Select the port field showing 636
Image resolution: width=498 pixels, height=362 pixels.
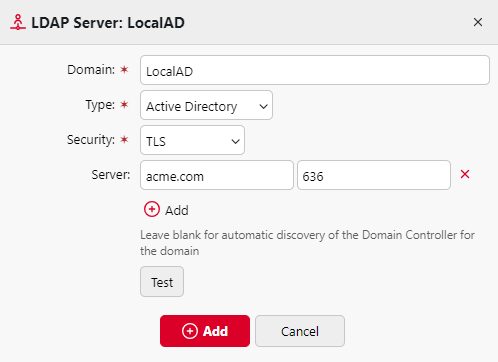[x=374, y=175]
